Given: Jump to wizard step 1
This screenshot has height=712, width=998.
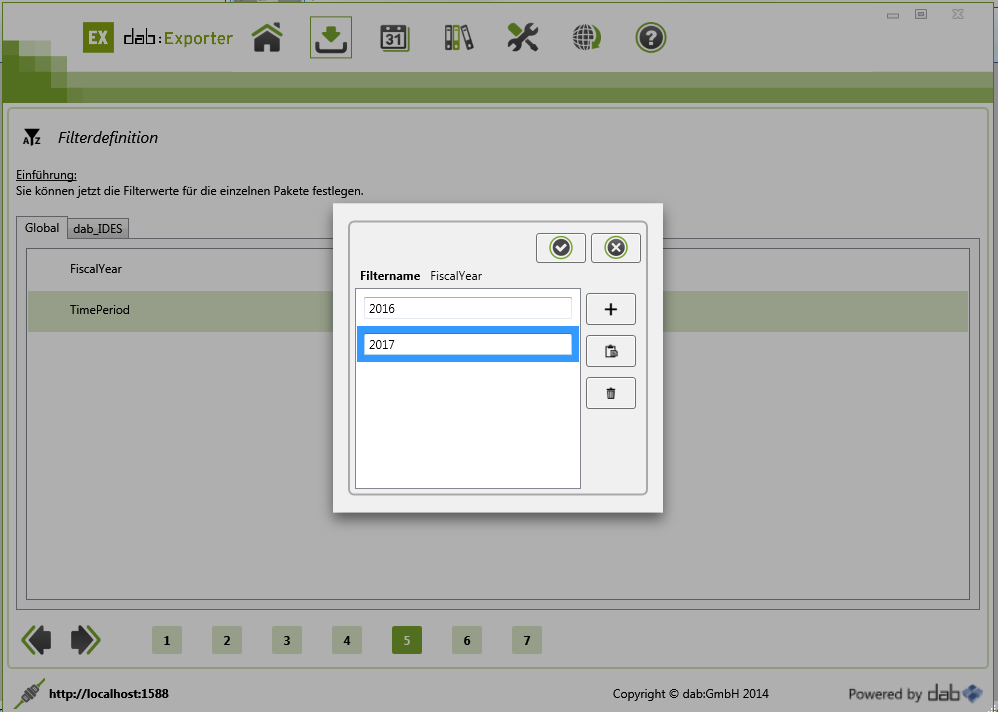Looking at the screenshot, I should pyautogui.click(x=167, y=640).
